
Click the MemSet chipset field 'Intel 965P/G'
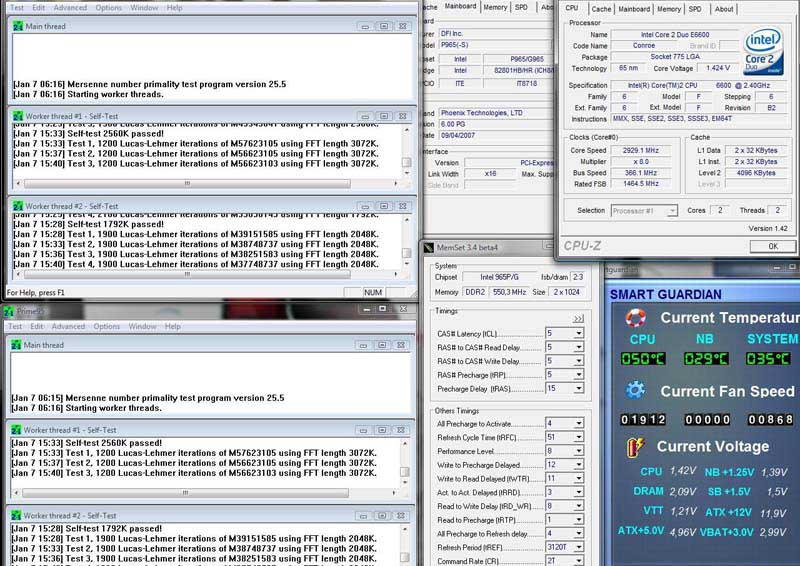pos(499,277)
